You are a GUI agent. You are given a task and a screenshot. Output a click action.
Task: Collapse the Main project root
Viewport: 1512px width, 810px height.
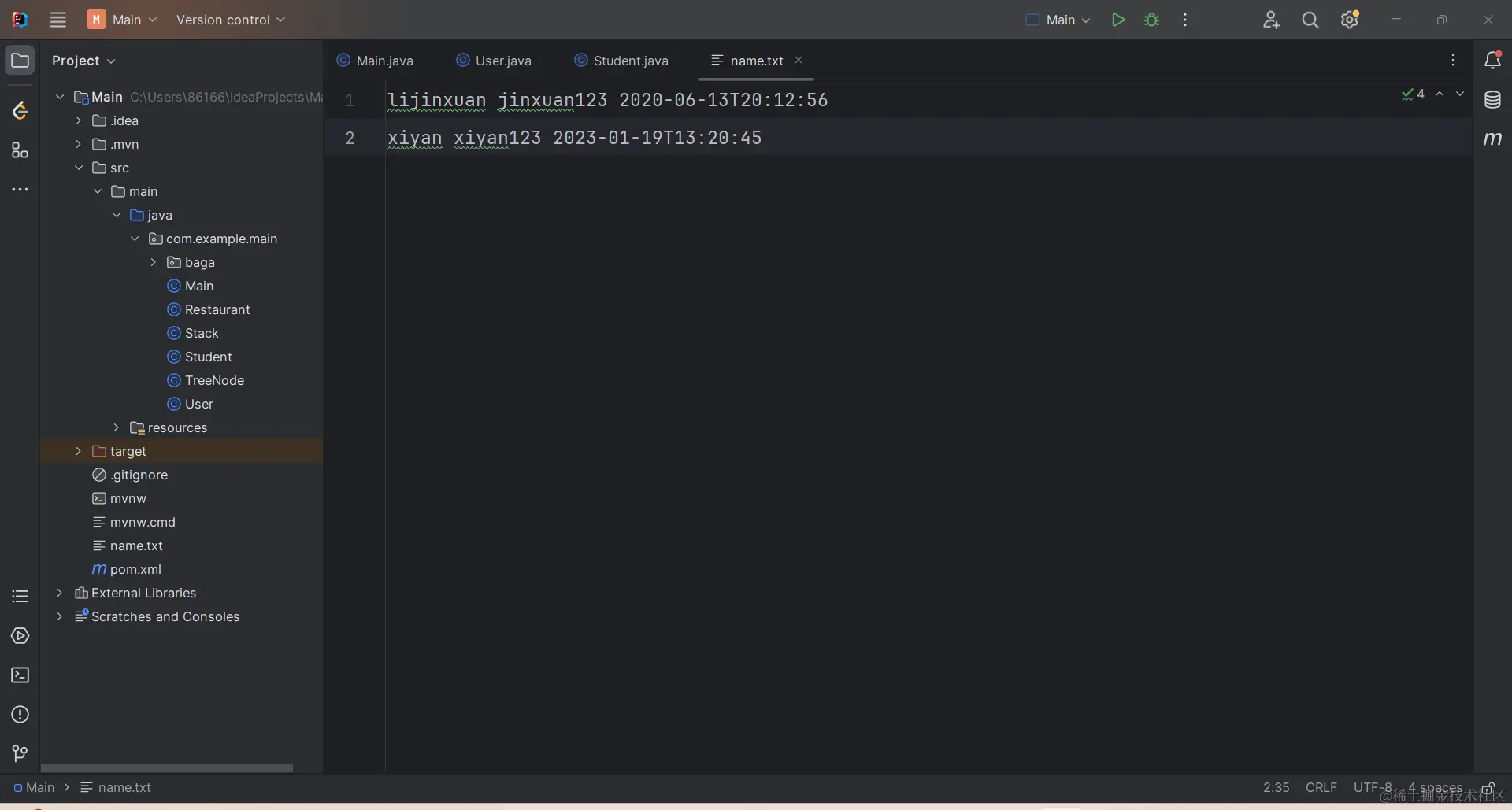tap(60, 97)
